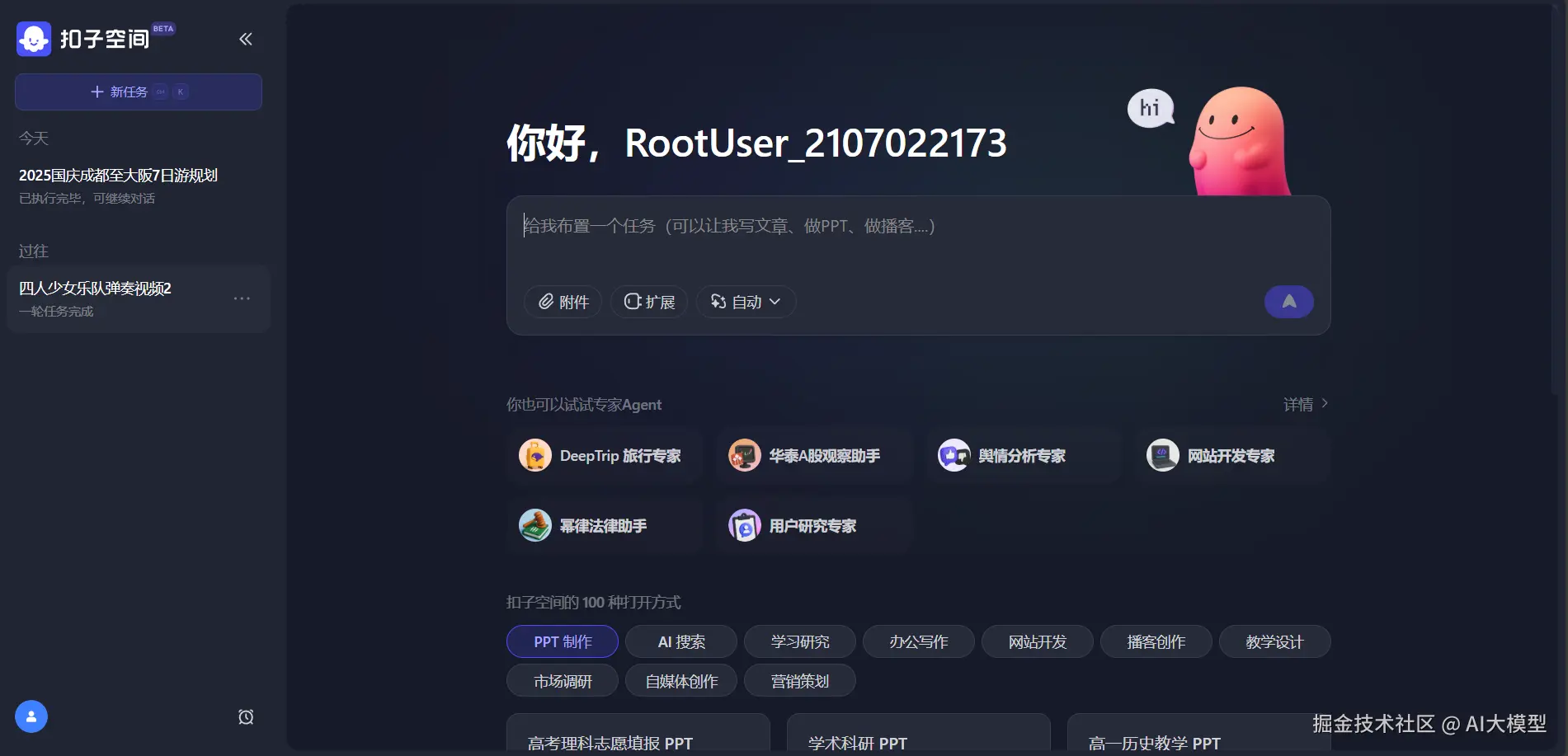
Task: Click the 舆情分析专家 label
Action: (x=1022, y=456)
